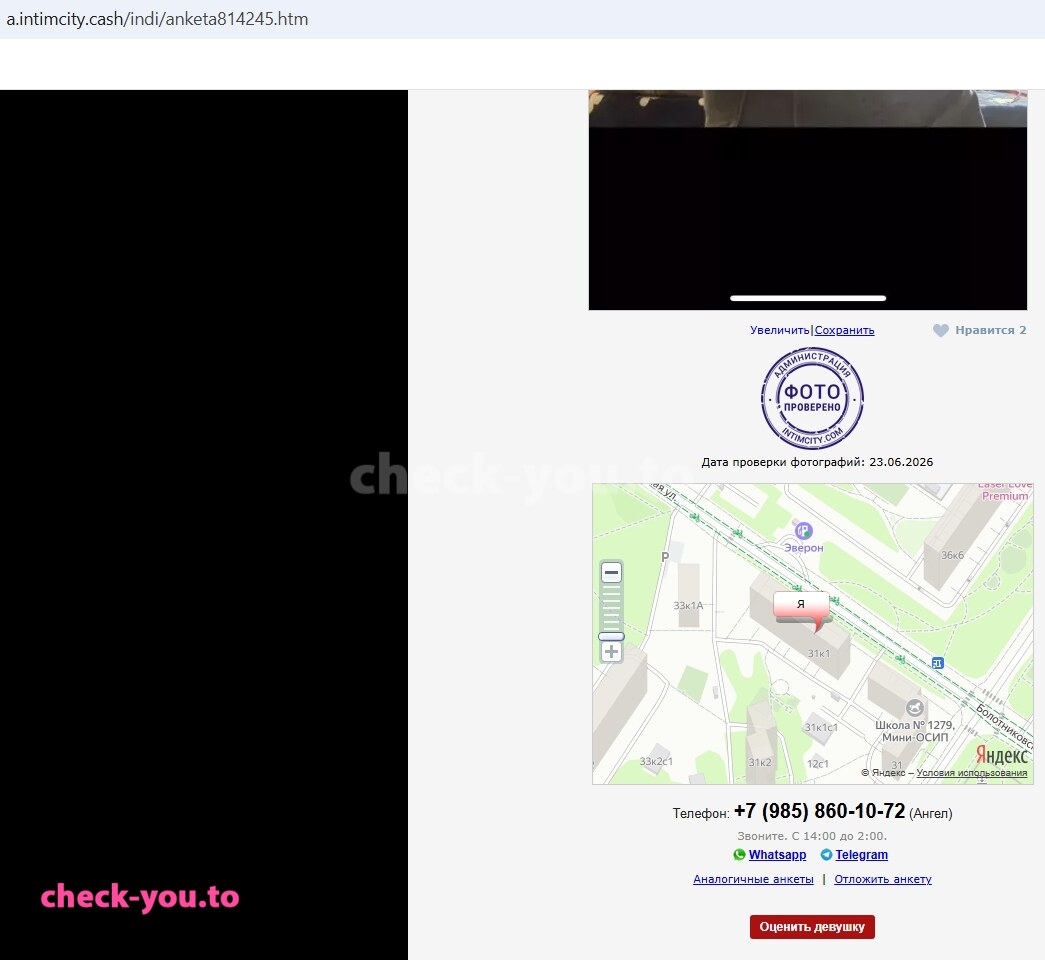Click the Отложить анкету link
Screen dimensions: 1045x960
click(883, 879)
